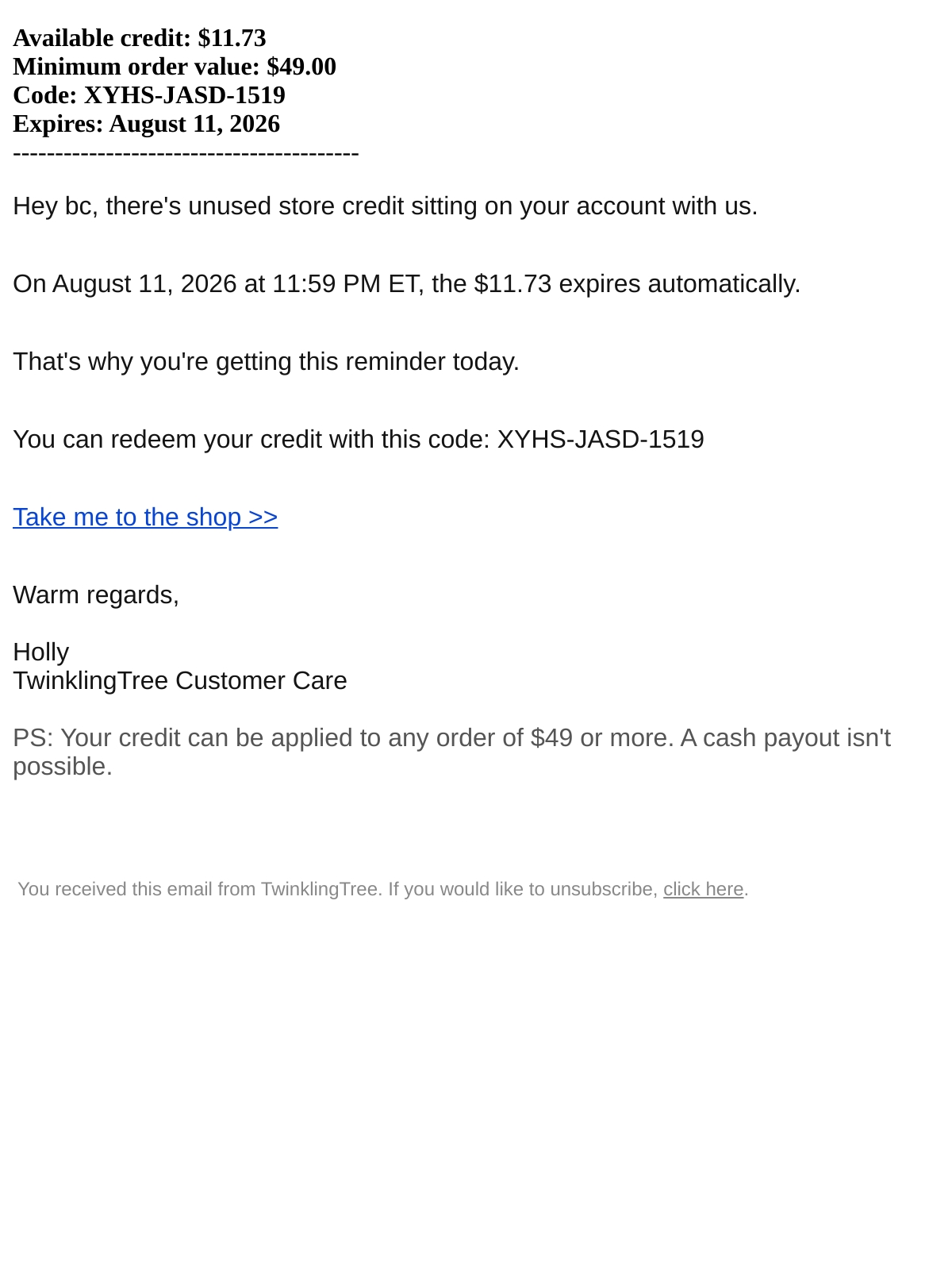Click the '11:59 PM ET' expiry sentence
This screenshot has height=1270, width=952.
407,284
